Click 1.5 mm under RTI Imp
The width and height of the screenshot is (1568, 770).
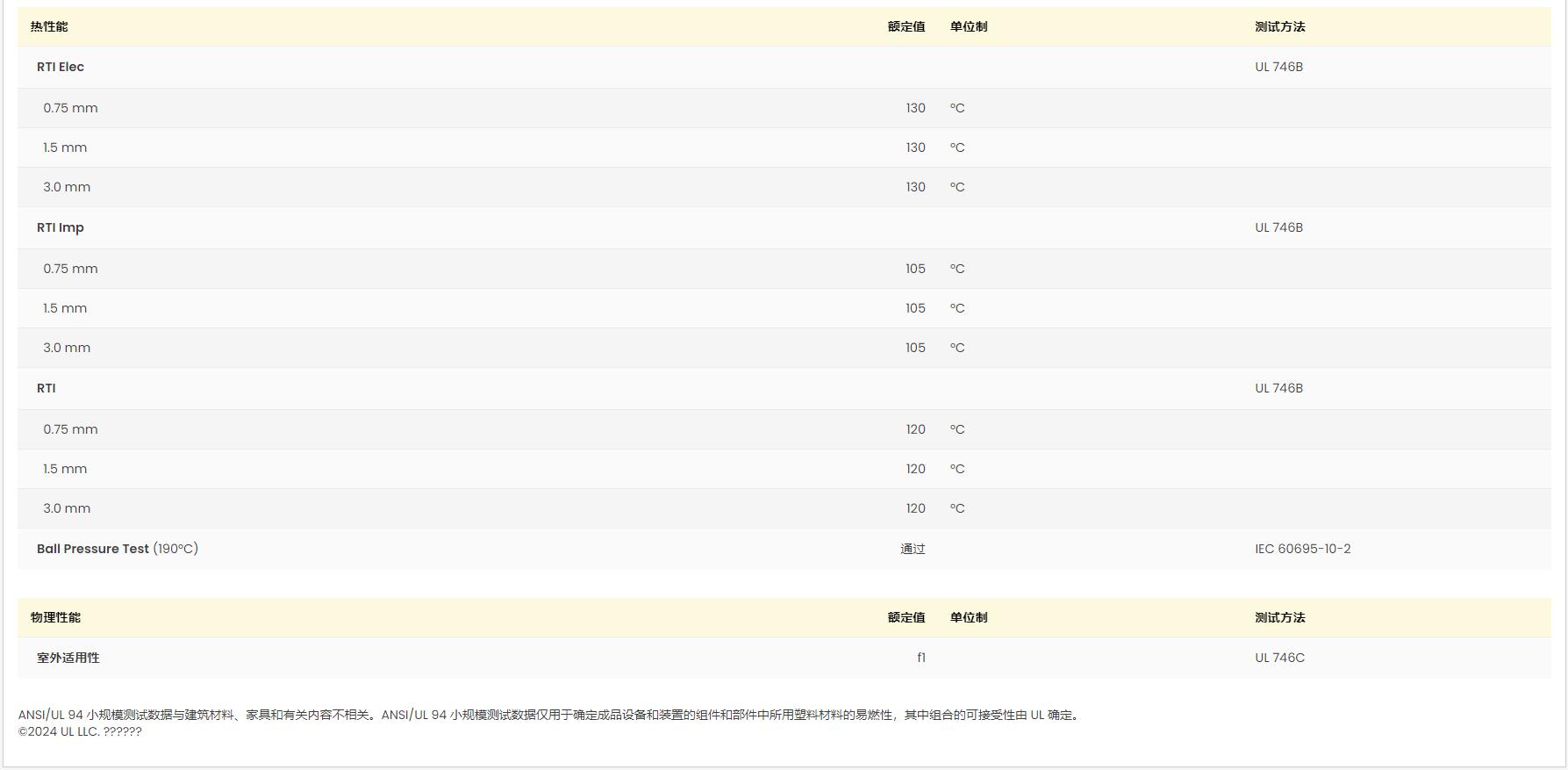point(65,308)
